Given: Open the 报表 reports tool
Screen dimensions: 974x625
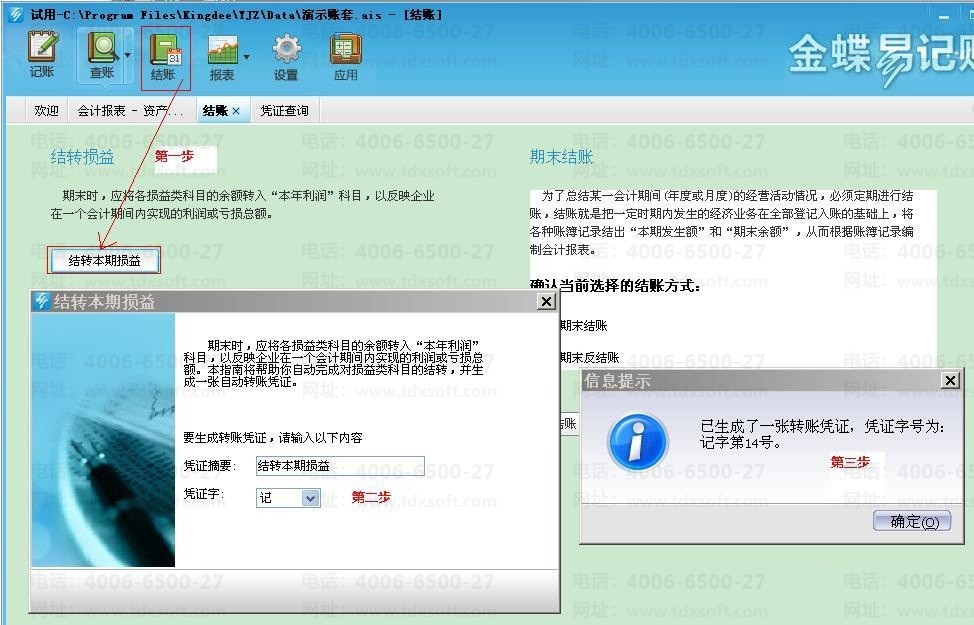Looking at the screenshot, I should pos(222,58).
